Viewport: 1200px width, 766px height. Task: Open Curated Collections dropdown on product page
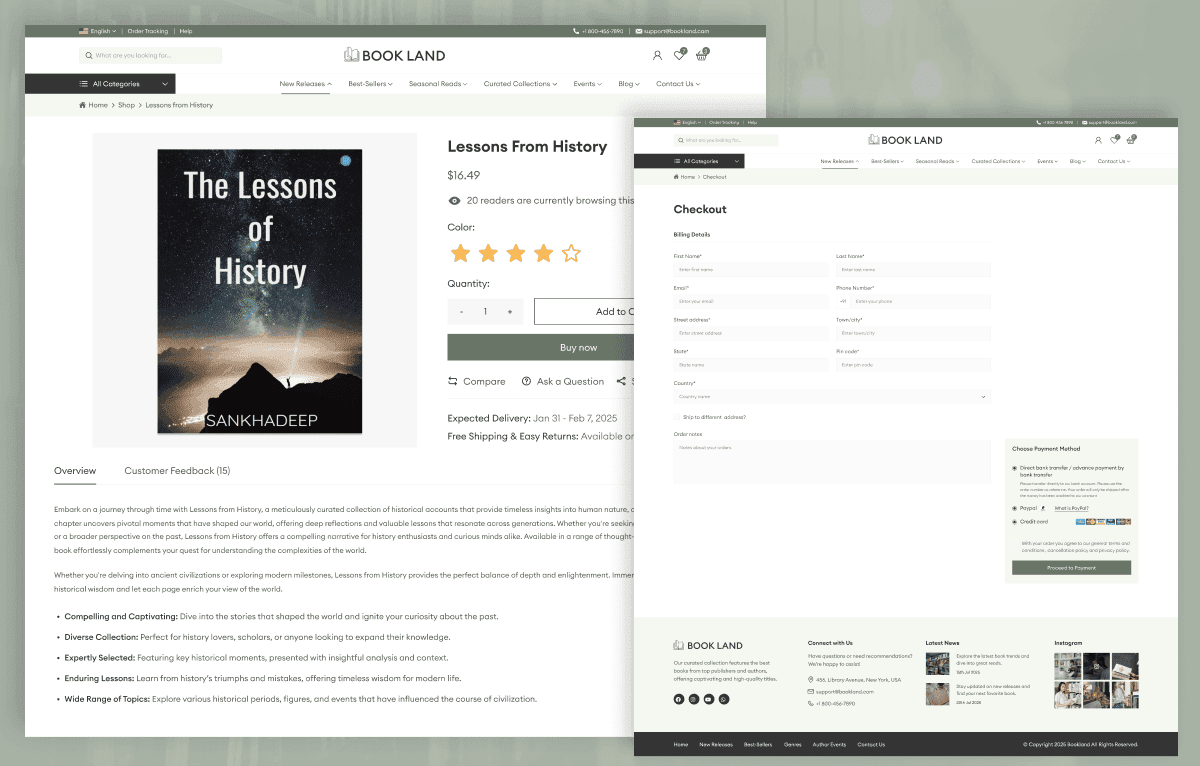tap(520, 84)
